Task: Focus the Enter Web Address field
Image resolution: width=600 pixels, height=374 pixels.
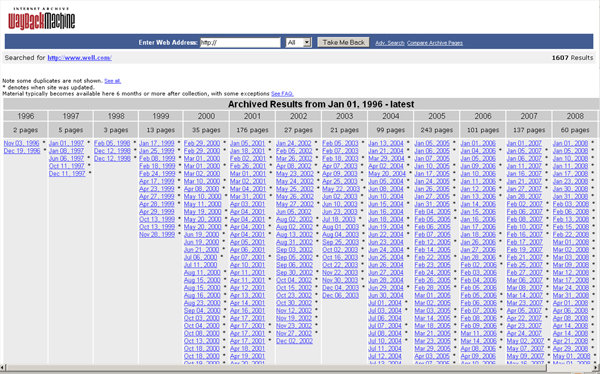Action: pos(240,42)
